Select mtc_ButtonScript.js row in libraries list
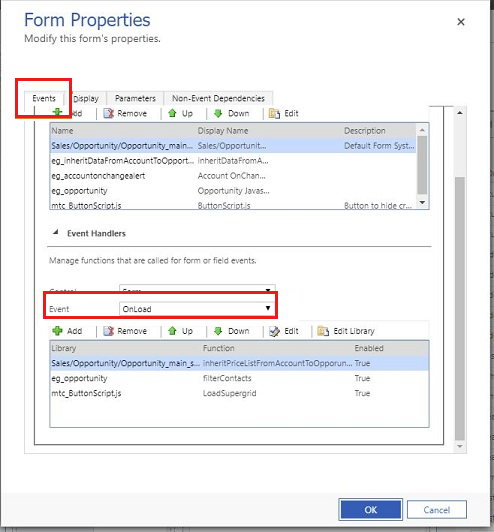Screen dimensions: 494x532 click(233, 205)
